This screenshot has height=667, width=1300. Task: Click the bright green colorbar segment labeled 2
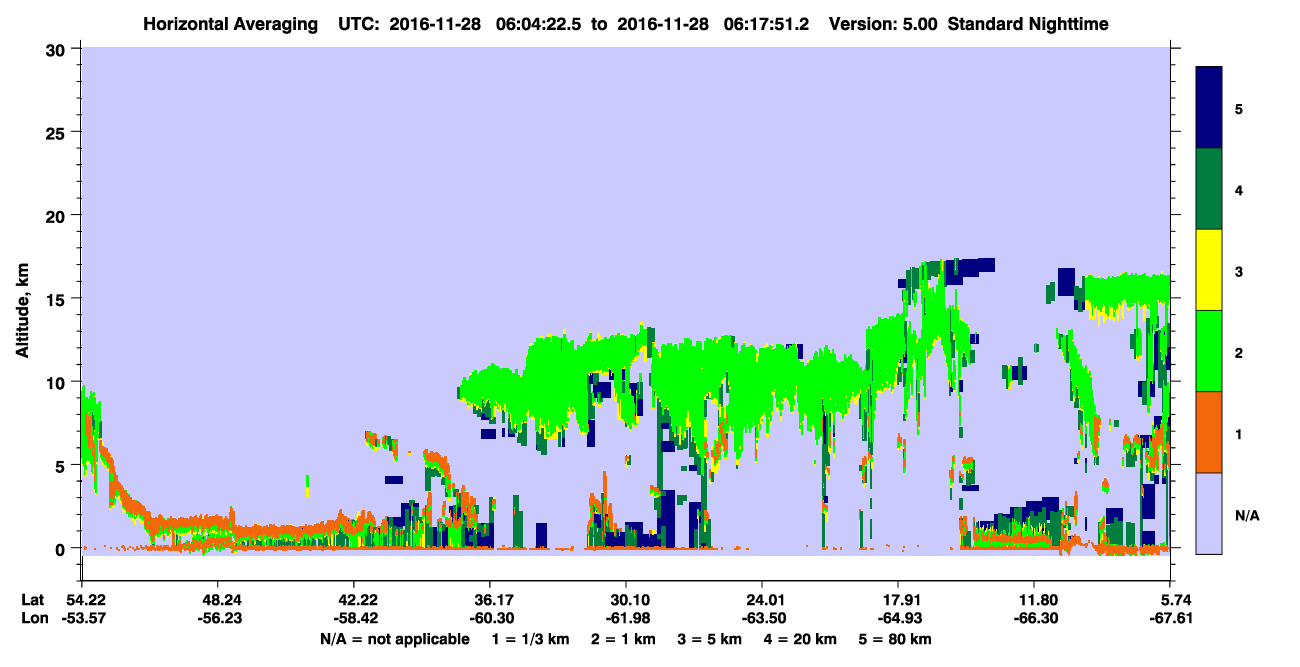click(1209, 351)
